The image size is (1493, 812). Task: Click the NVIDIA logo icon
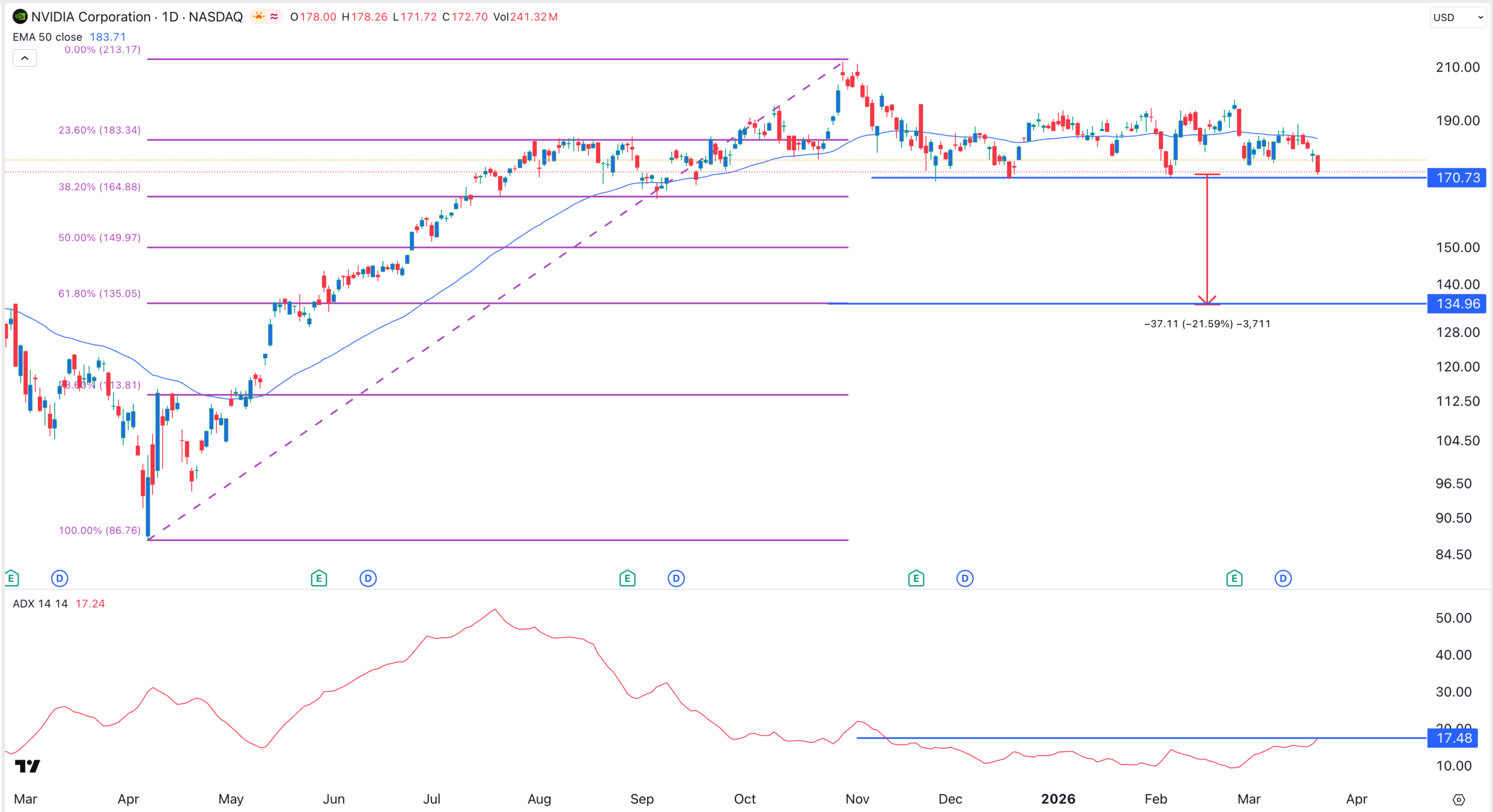coord(20,17)
